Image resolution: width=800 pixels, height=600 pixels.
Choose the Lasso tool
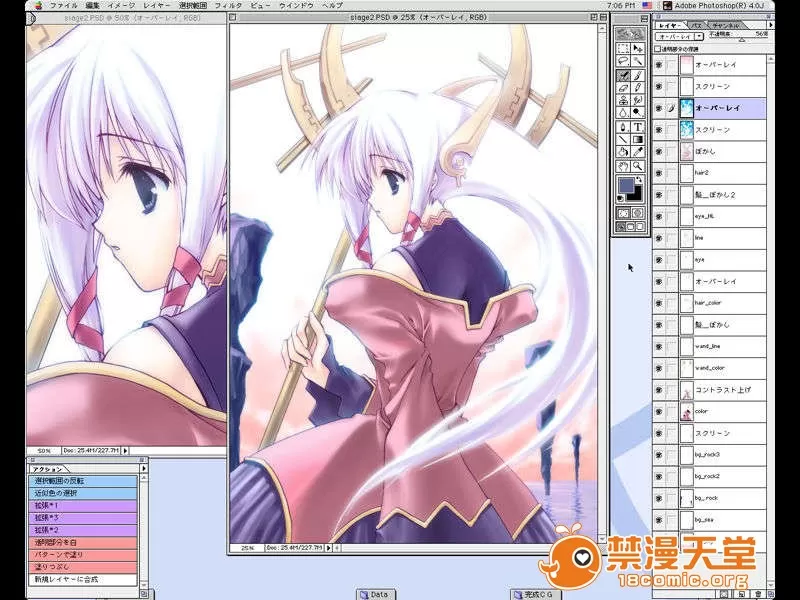tap(623, 62)
